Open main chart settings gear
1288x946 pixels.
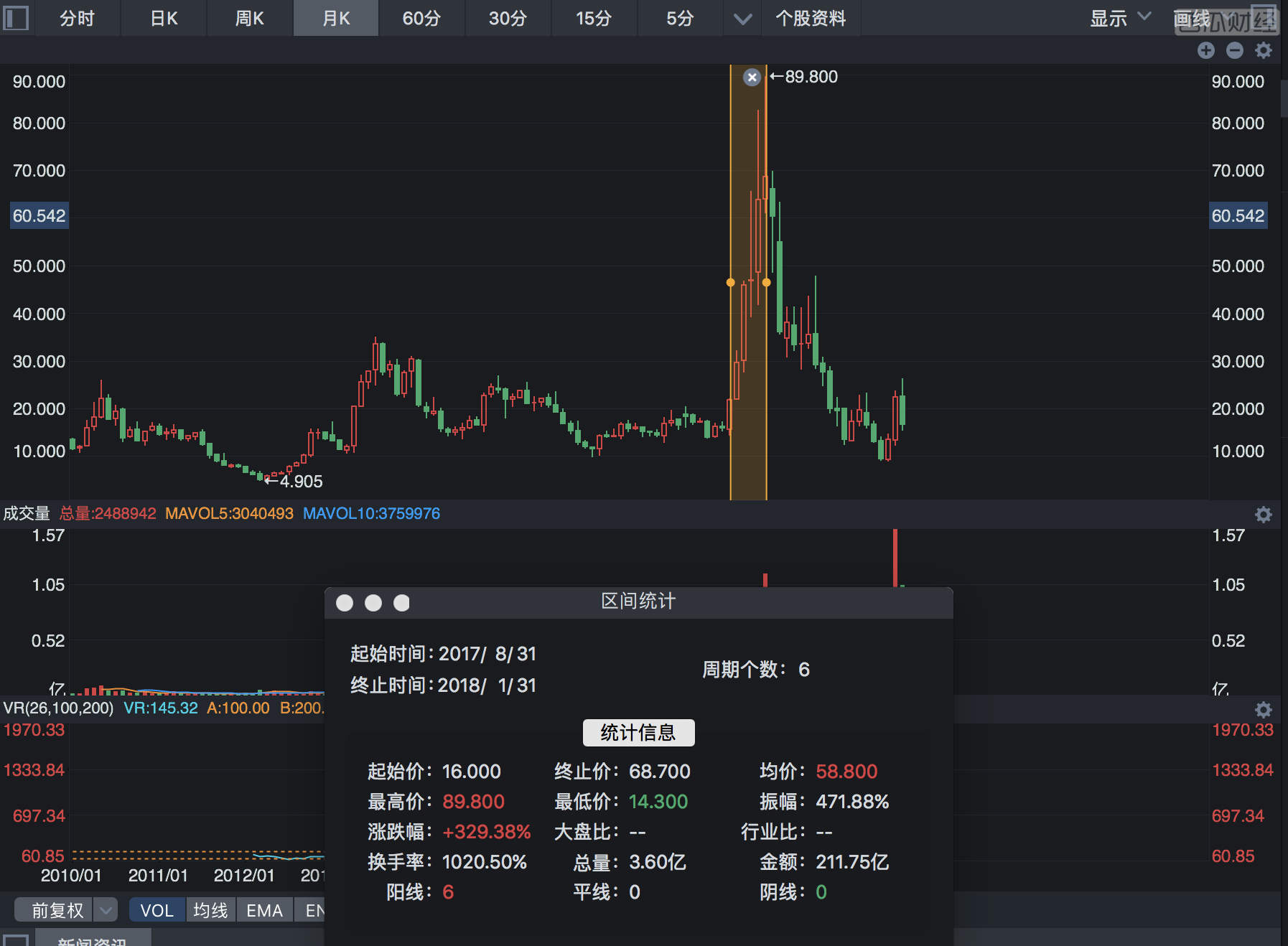pos(1264,50)
